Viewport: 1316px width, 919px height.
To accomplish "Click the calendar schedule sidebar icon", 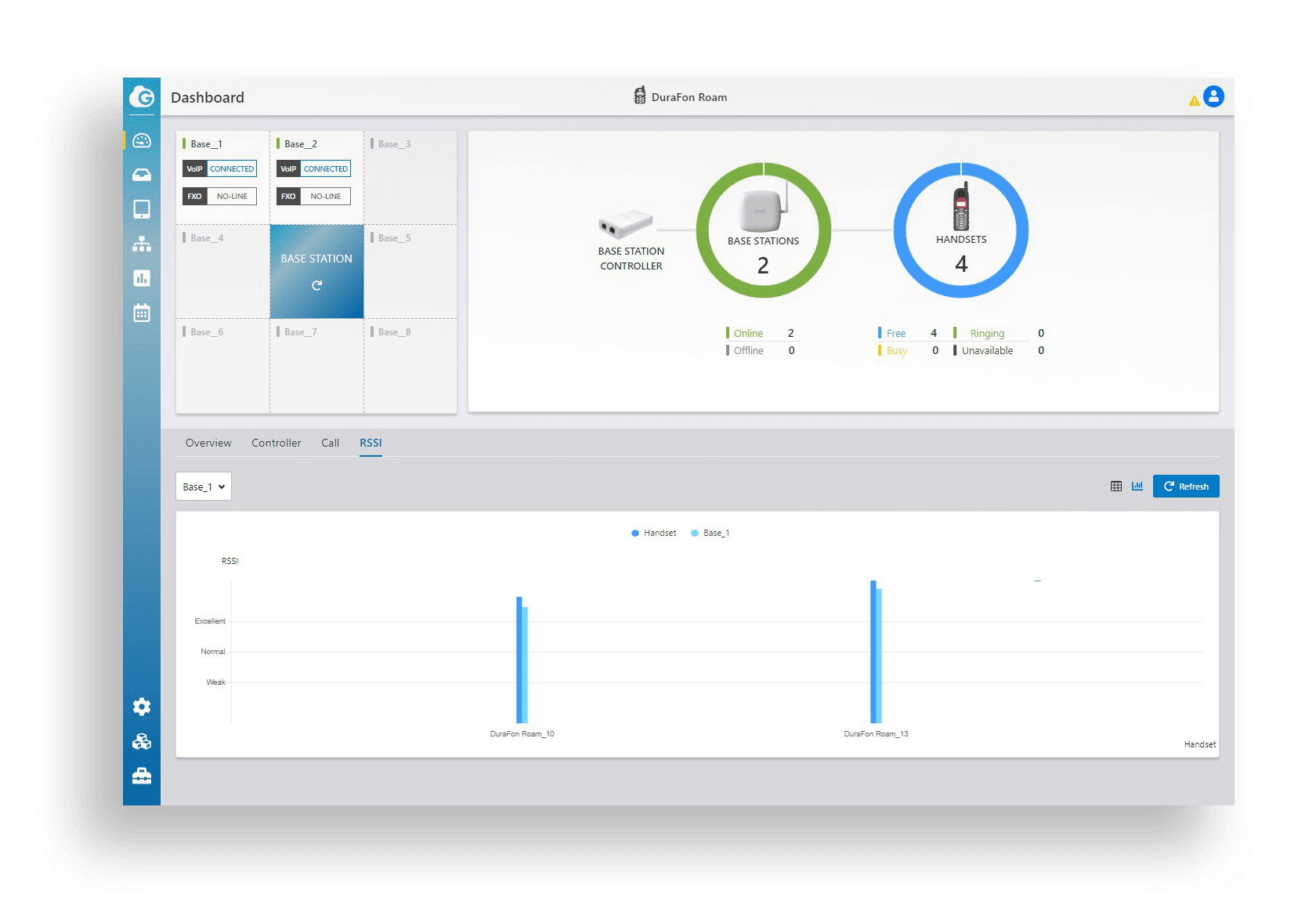I will coord(142,313).
